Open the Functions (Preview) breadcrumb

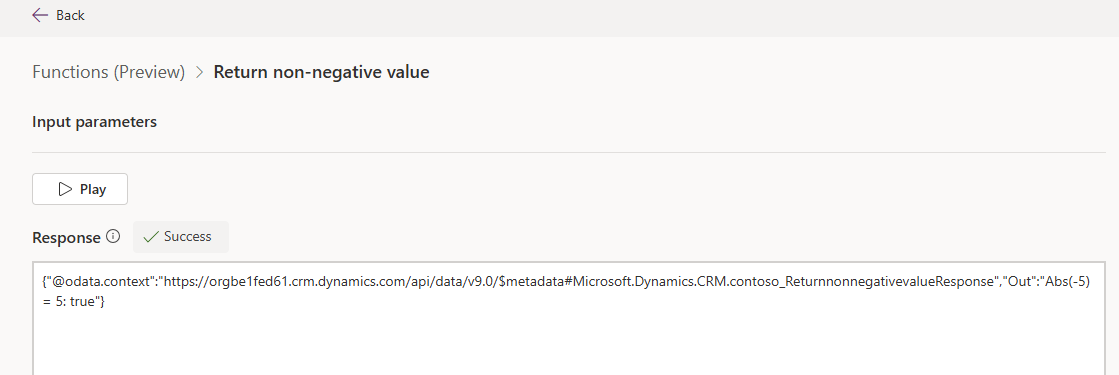[108, 72]
